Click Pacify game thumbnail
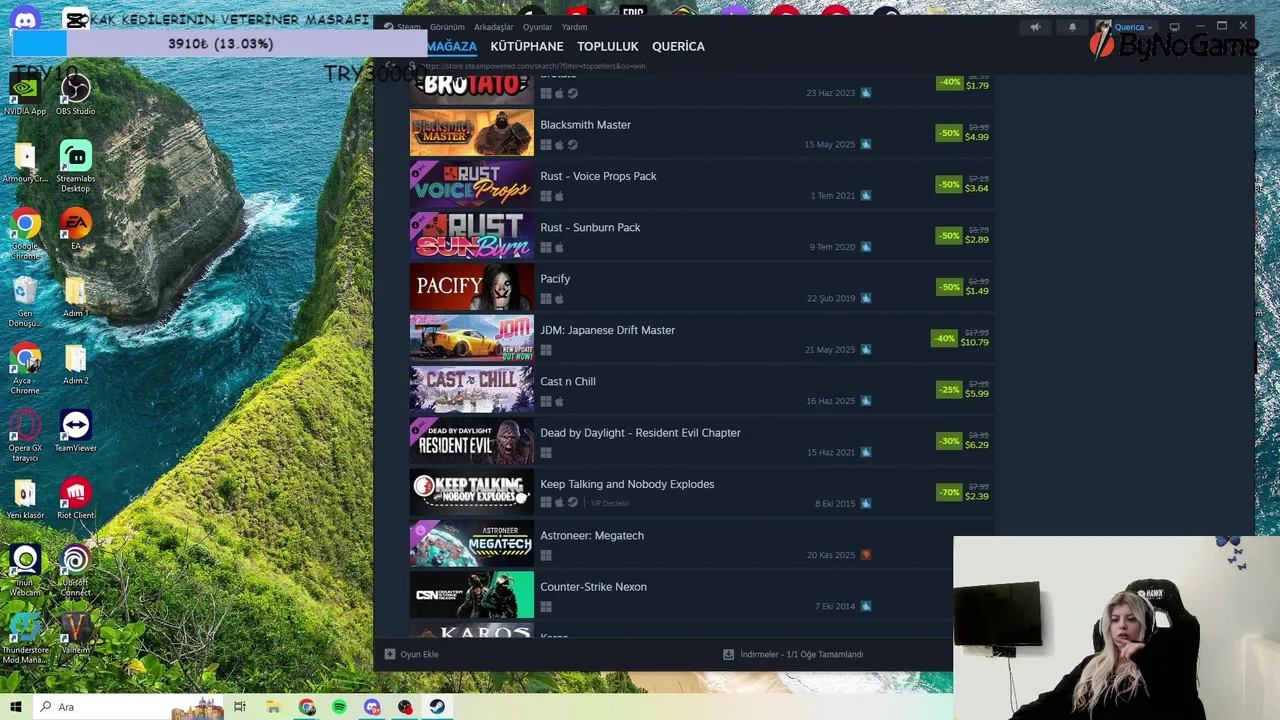1280x720 pixels. pyautogui.click(x=472, y=287)
